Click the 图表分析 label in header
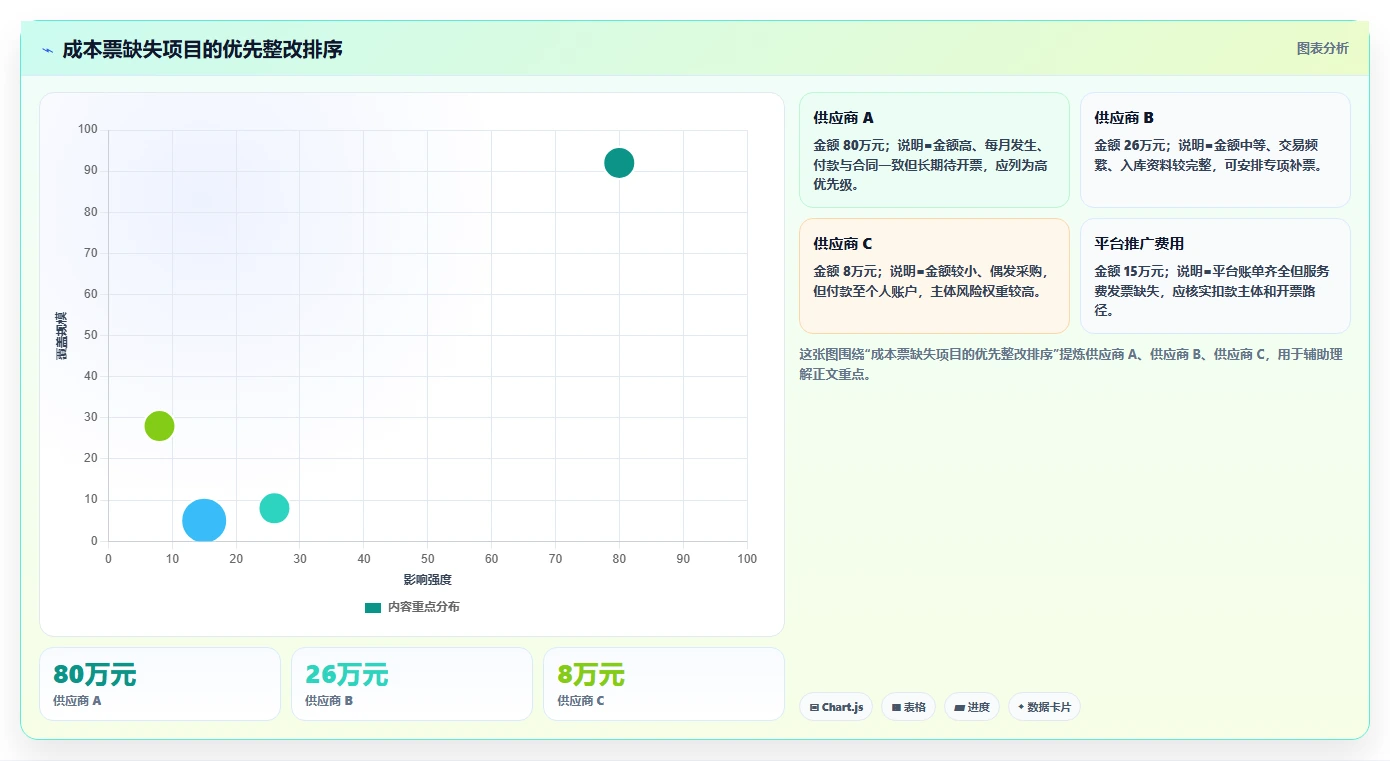 click(x=1322, y=48)
